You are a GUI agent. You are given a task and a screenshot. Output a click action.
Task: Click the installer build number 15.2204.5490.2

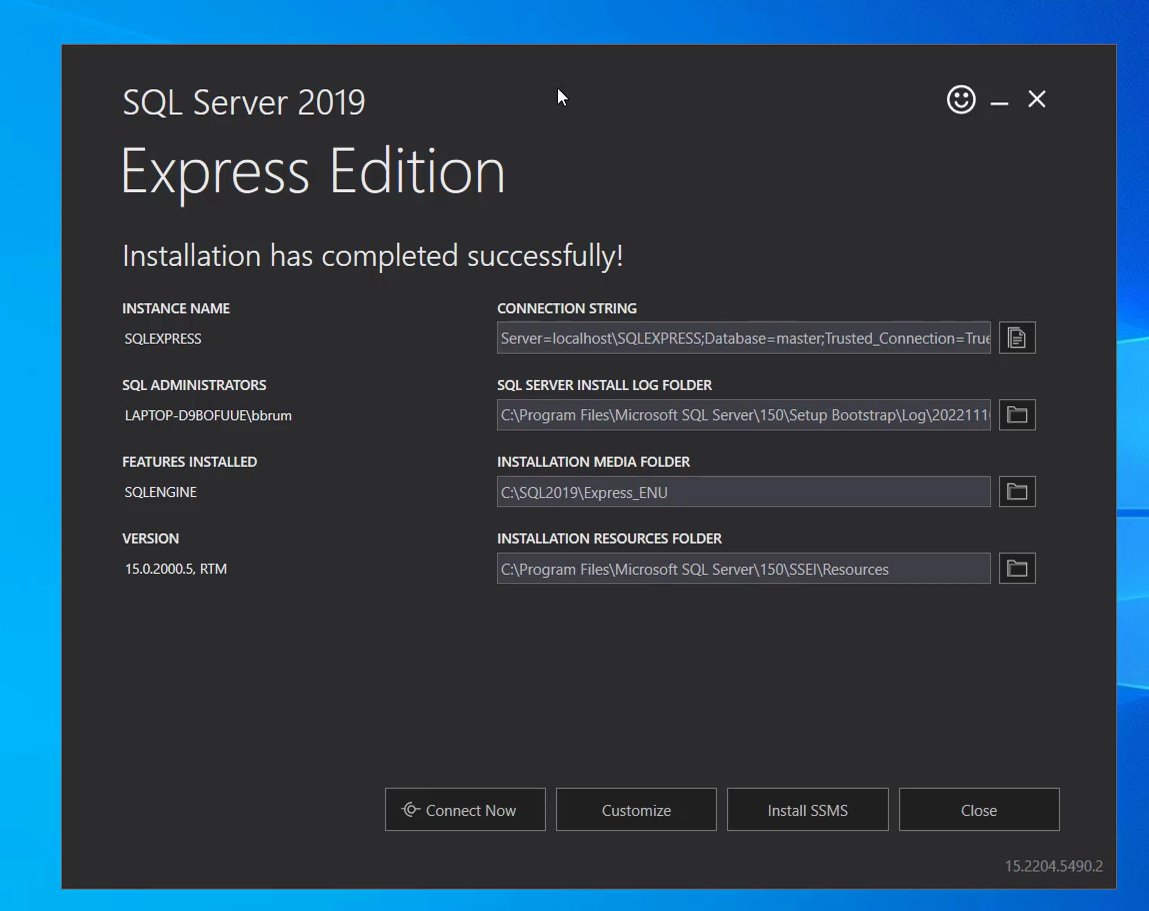[1054, 866]
